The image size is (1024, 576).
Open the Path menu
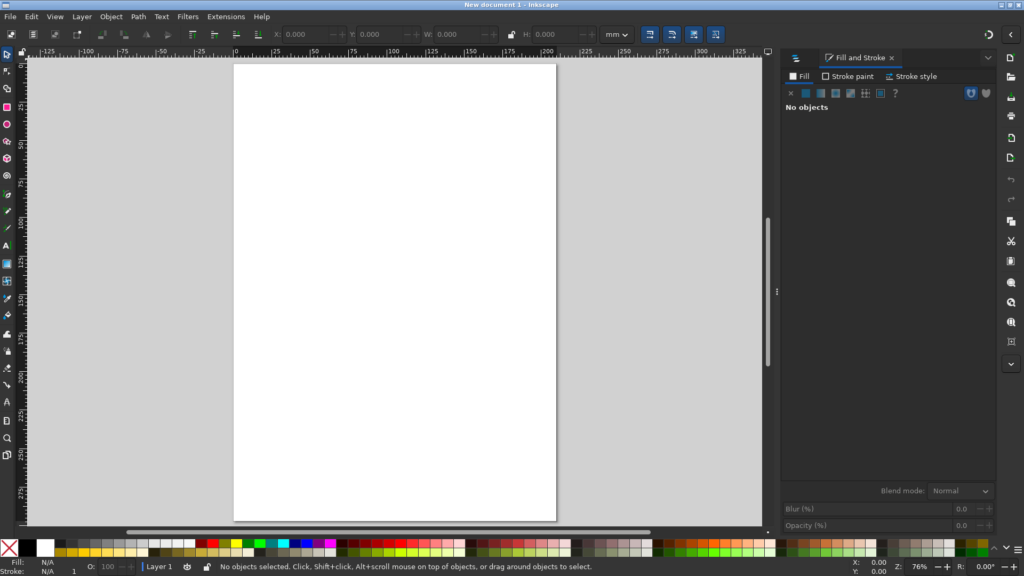click(x=138, y=16)
